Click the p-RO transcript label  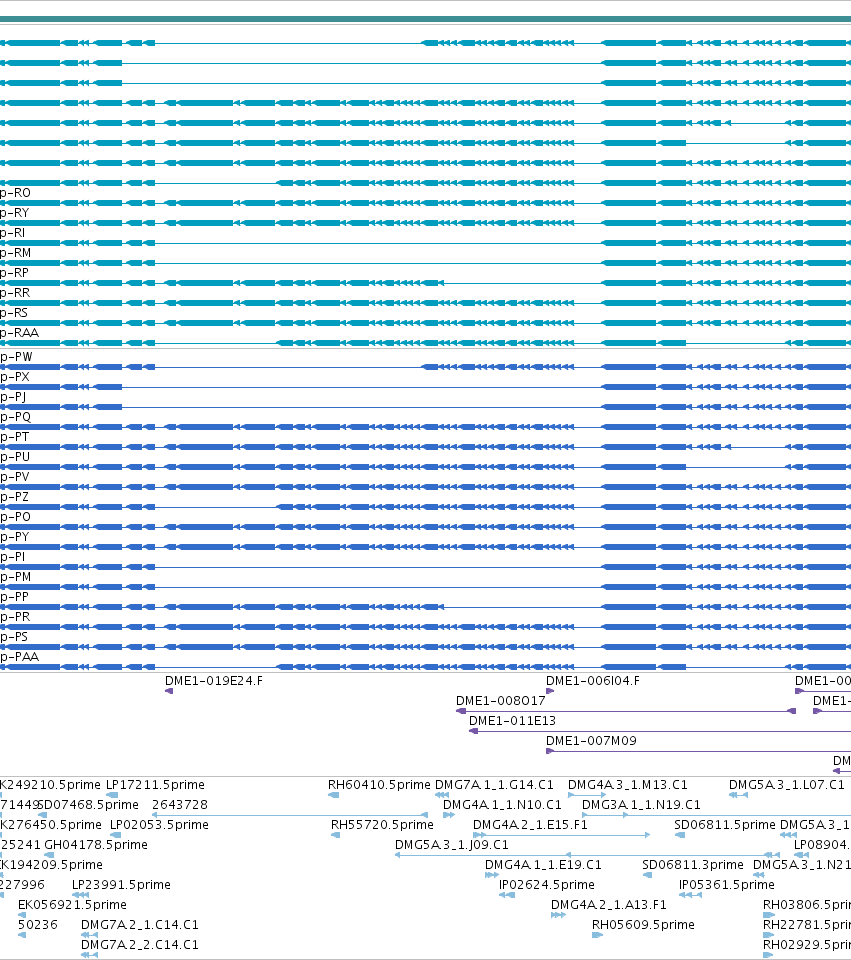[15, 193]
